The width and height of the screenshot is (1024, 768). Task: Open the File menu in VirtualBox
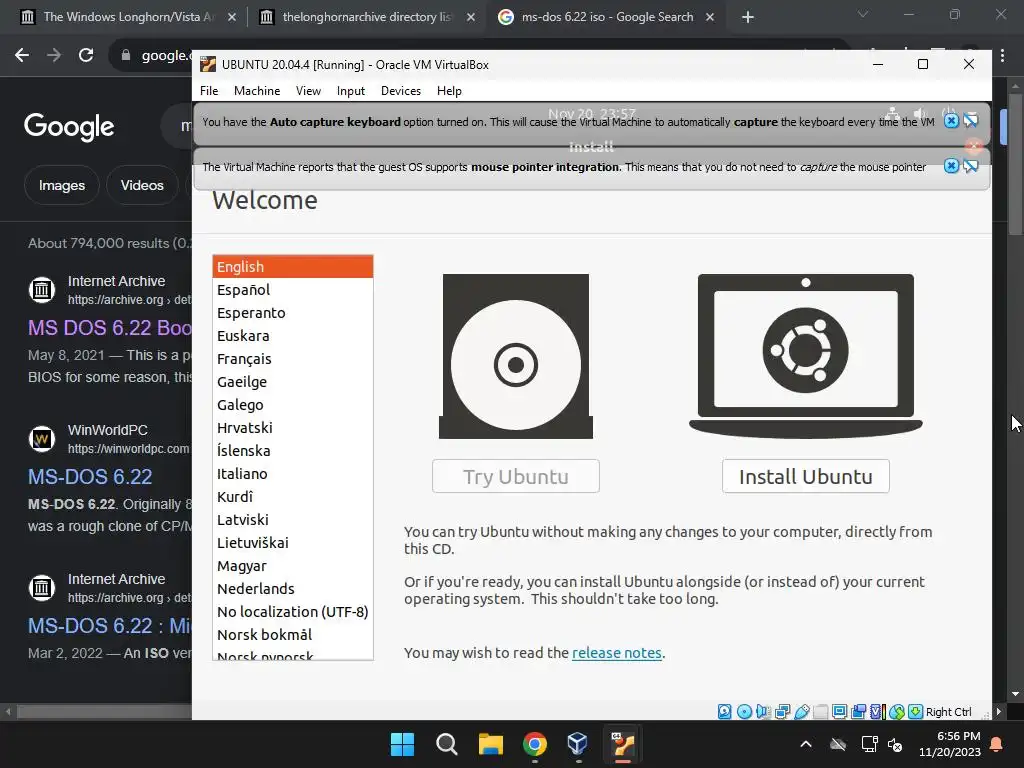pos(209,91)
